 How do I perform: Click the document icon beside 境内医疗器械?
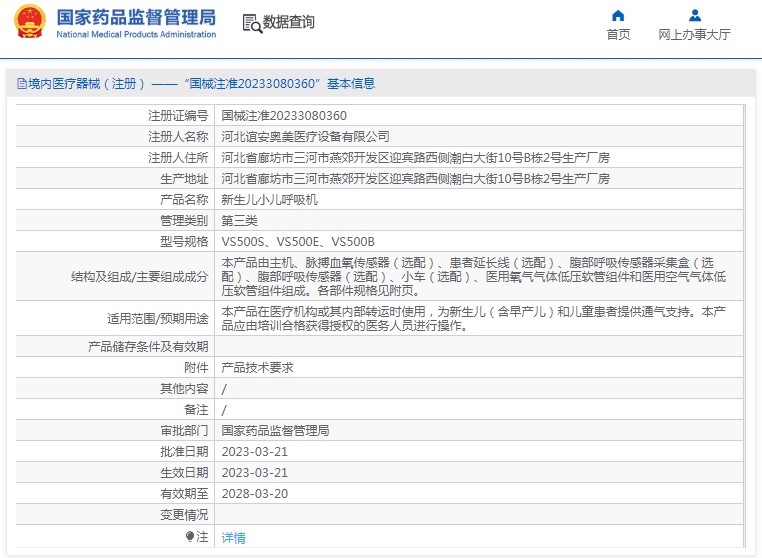pos(22,84)
